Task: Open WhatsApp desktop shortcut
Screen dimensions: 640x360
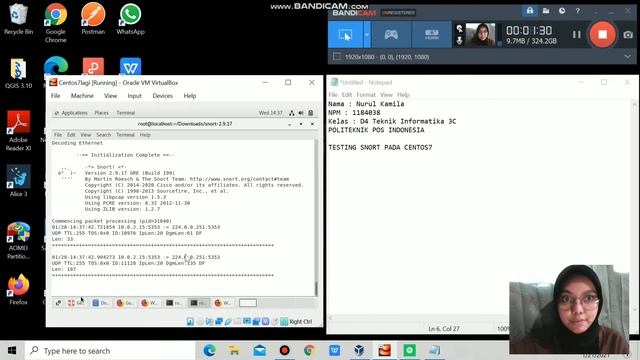Action: 130,19
